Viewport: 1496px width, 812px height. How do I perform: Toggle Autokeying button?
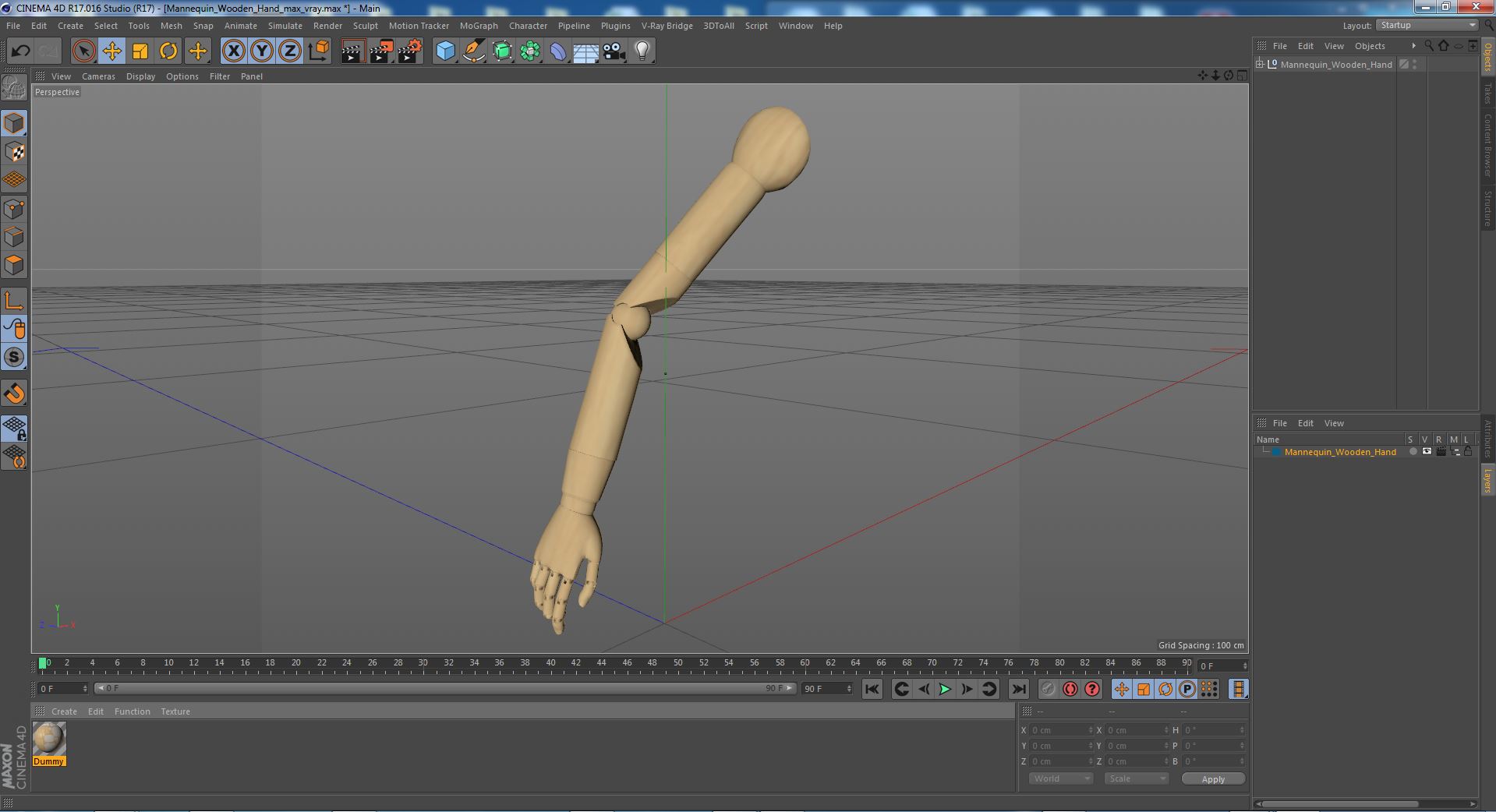[1070, 689]
